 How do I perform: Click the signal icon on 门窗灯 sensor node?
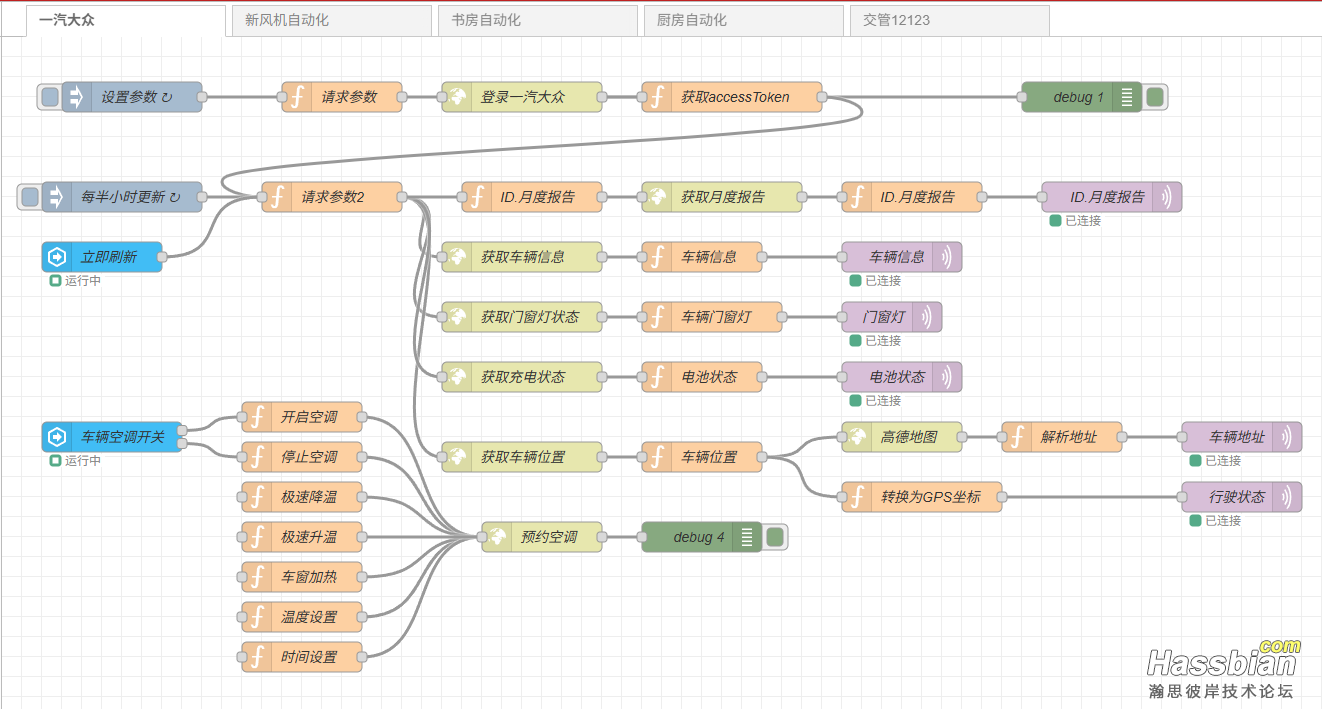click(x=926, y=317)
